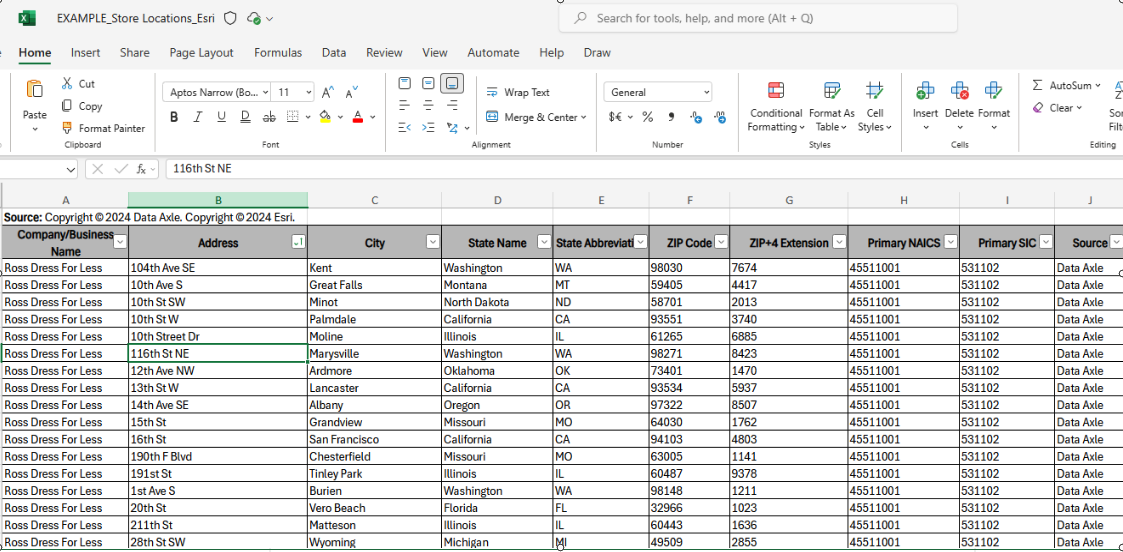Toggle Wrap Text on selected cell
Viewport: 1123px width, 552px height.
pos(518,92)
